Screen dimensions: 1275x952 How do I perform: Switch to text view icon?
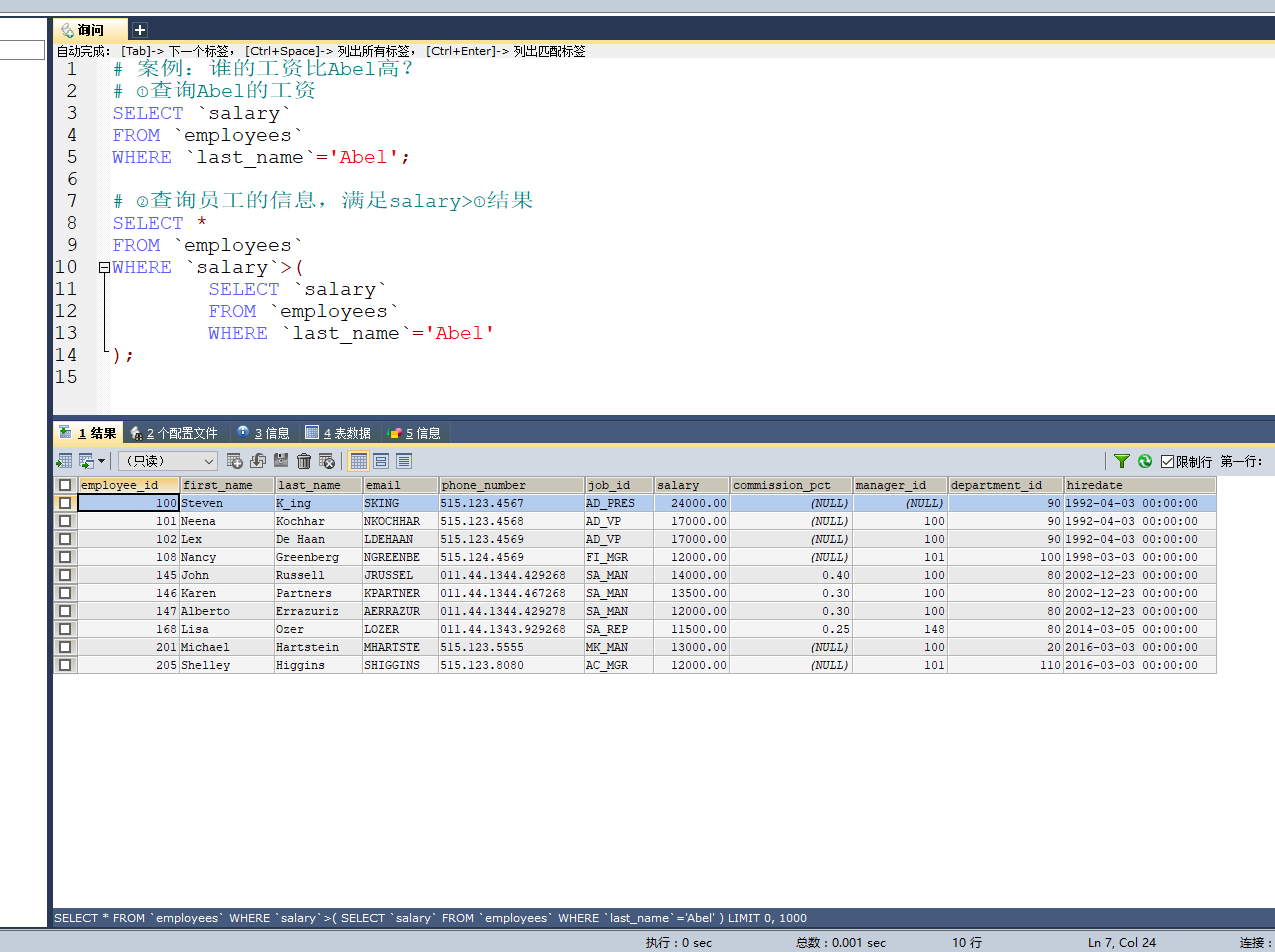point(404,461)
